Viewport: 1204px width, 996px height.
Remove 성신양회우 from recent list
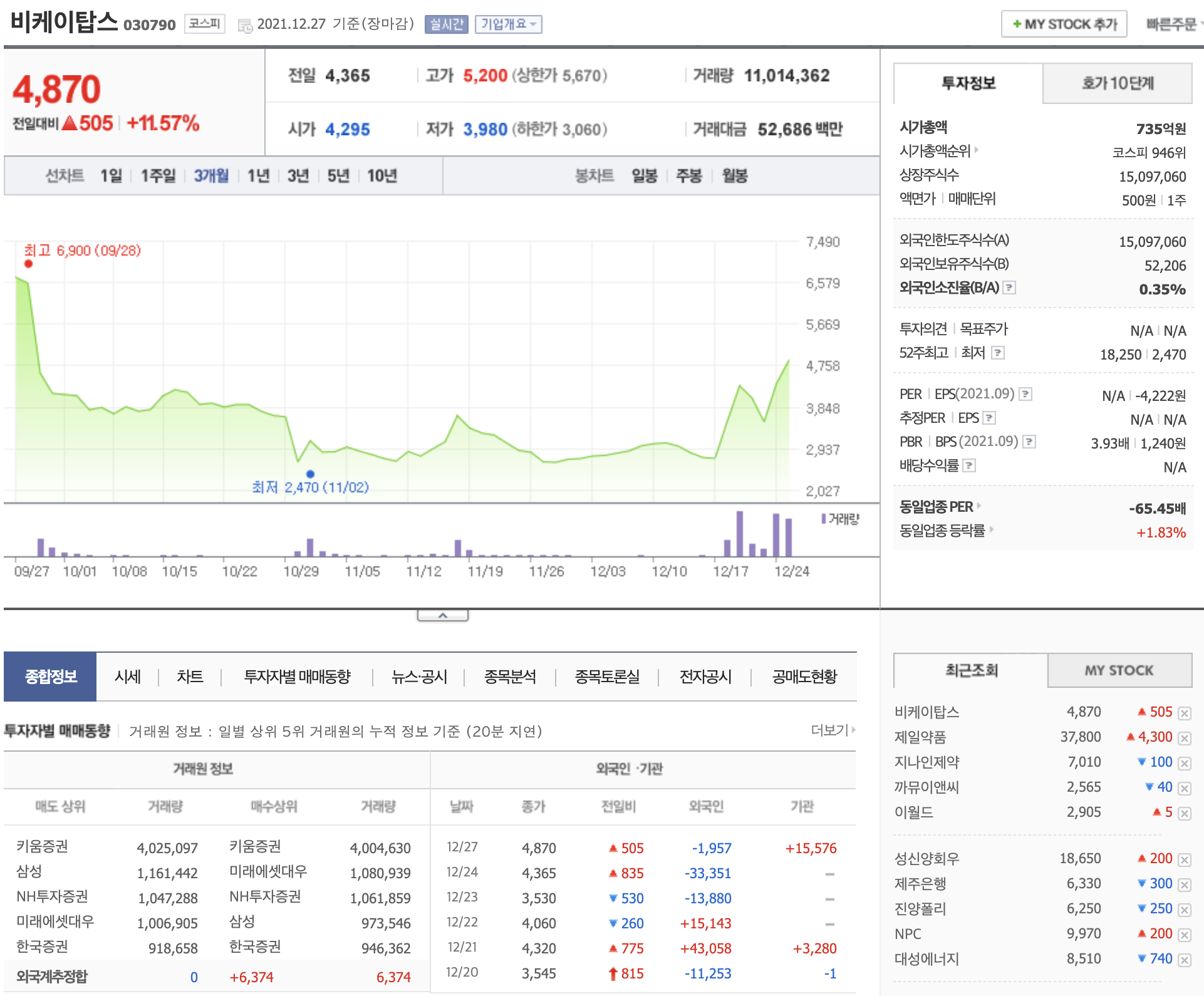pyautogui.click(x=1184, y=859)
